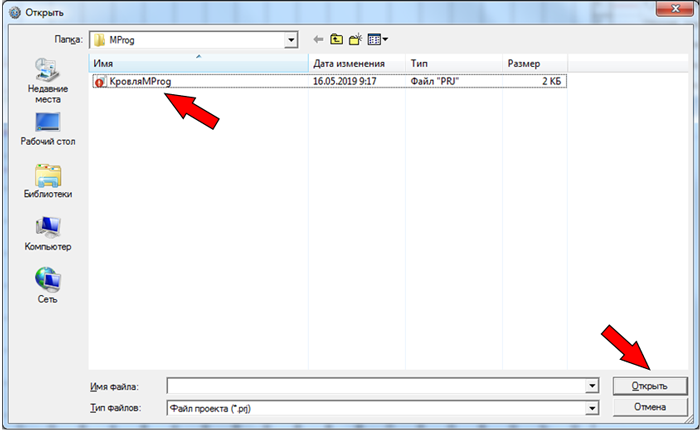Viewport: 700px width, 430px height.
Task: Open Недавние места in sidebar
Action: (48, 81)
